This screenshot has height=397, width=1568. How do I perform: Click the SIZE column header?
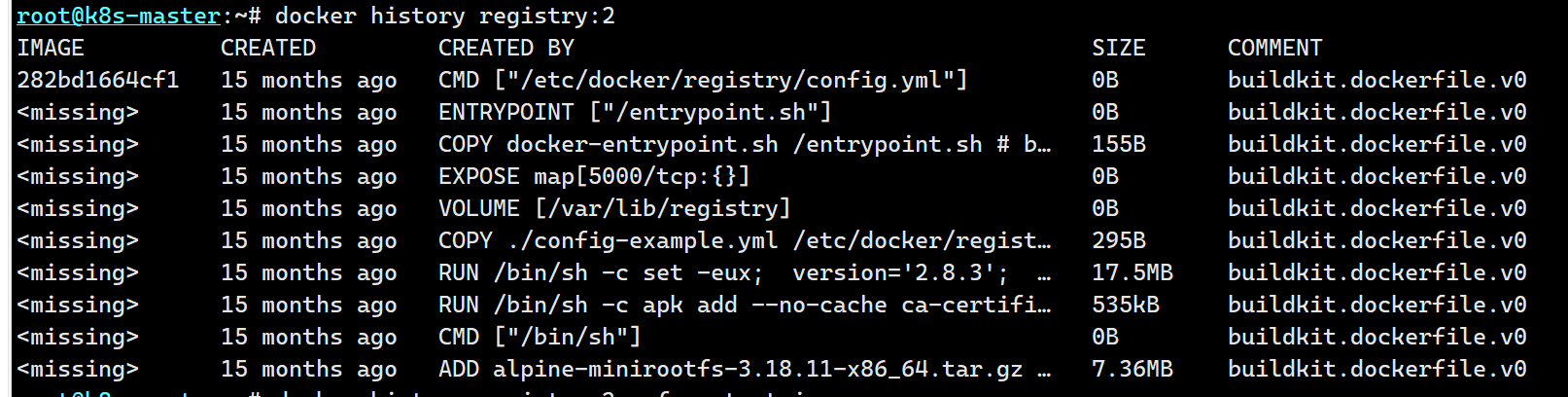(1118, 48)
